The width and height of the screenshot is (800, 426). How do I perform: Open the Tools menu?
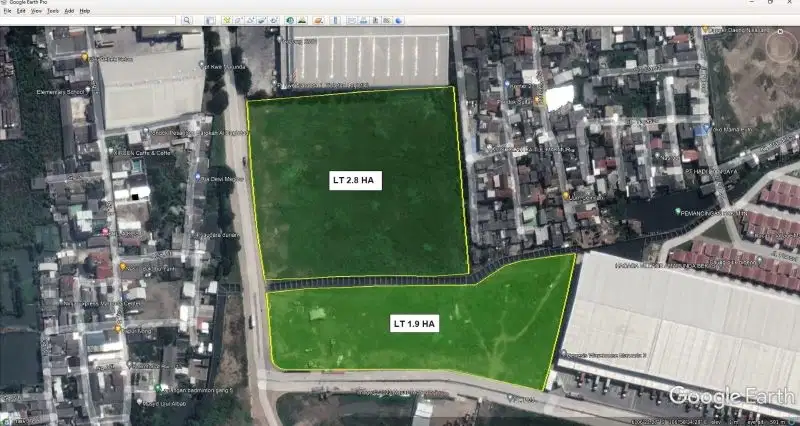53,10
